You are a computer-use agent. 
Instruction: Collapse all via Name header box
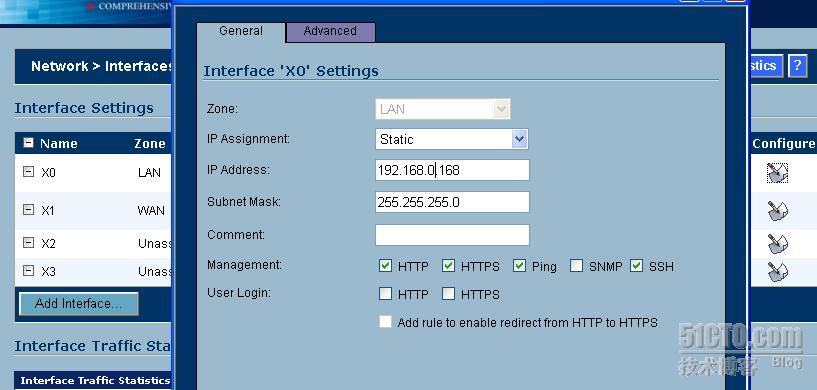coord(29,142)
